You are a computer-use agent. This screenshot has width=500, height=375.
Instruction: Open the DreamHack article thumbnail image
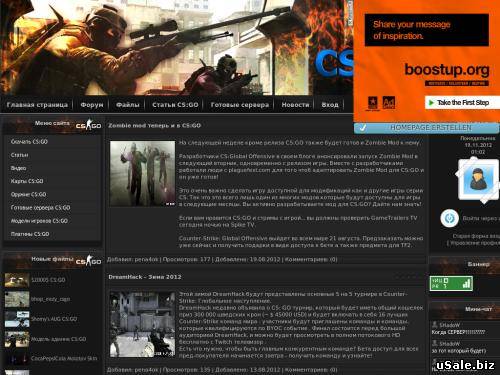(x=142, y=324)
